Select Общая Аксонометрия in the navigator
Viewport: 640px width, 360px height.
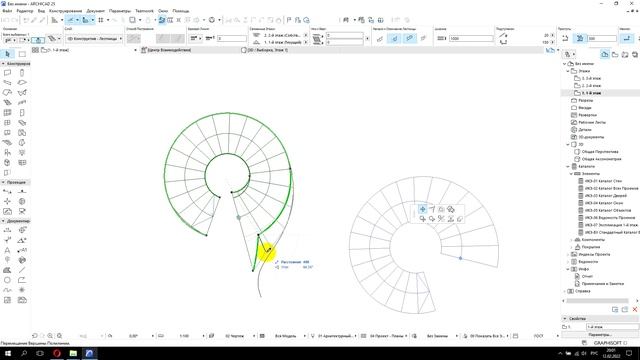tap(601, 159)
